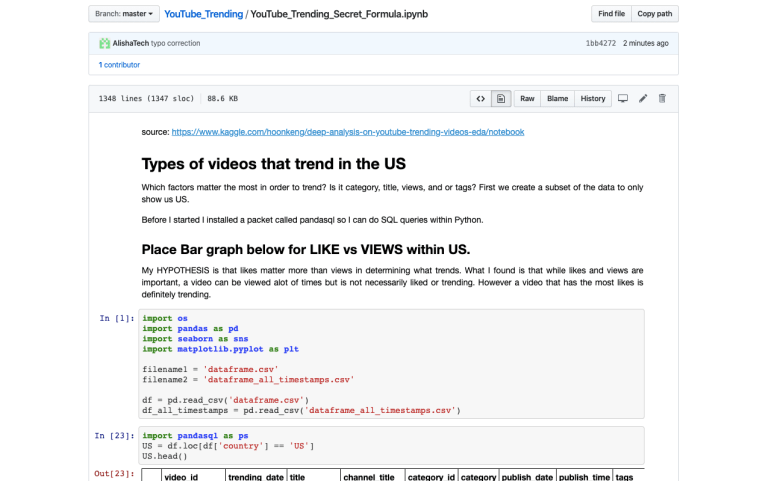Click the trending_date column header
Image resolution: width=774 pixels, height=481 pixels.
tap(256, 477)
